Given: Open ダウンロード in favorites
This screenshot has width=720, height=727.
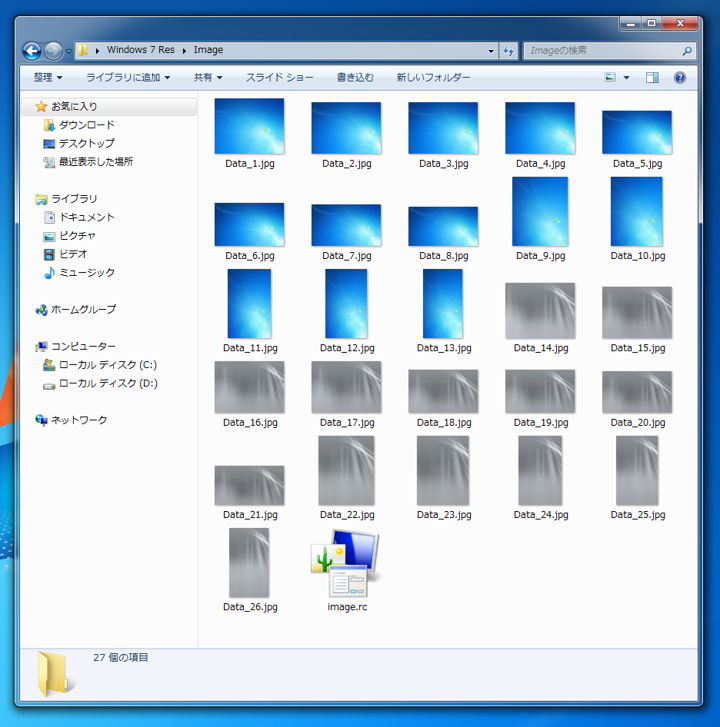Looking at the screenshot, I should tap(87, 125).
